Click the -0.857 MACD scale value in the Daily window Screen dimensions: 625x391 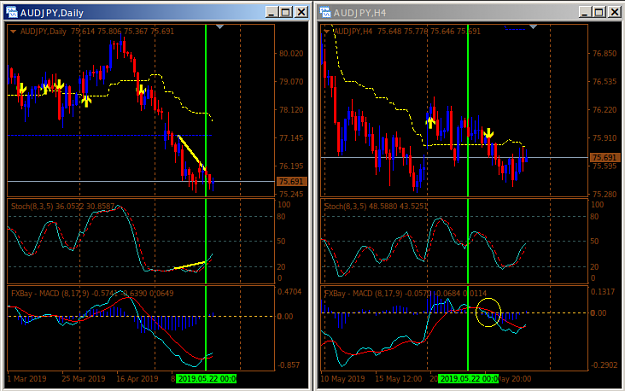coord(289,365)
